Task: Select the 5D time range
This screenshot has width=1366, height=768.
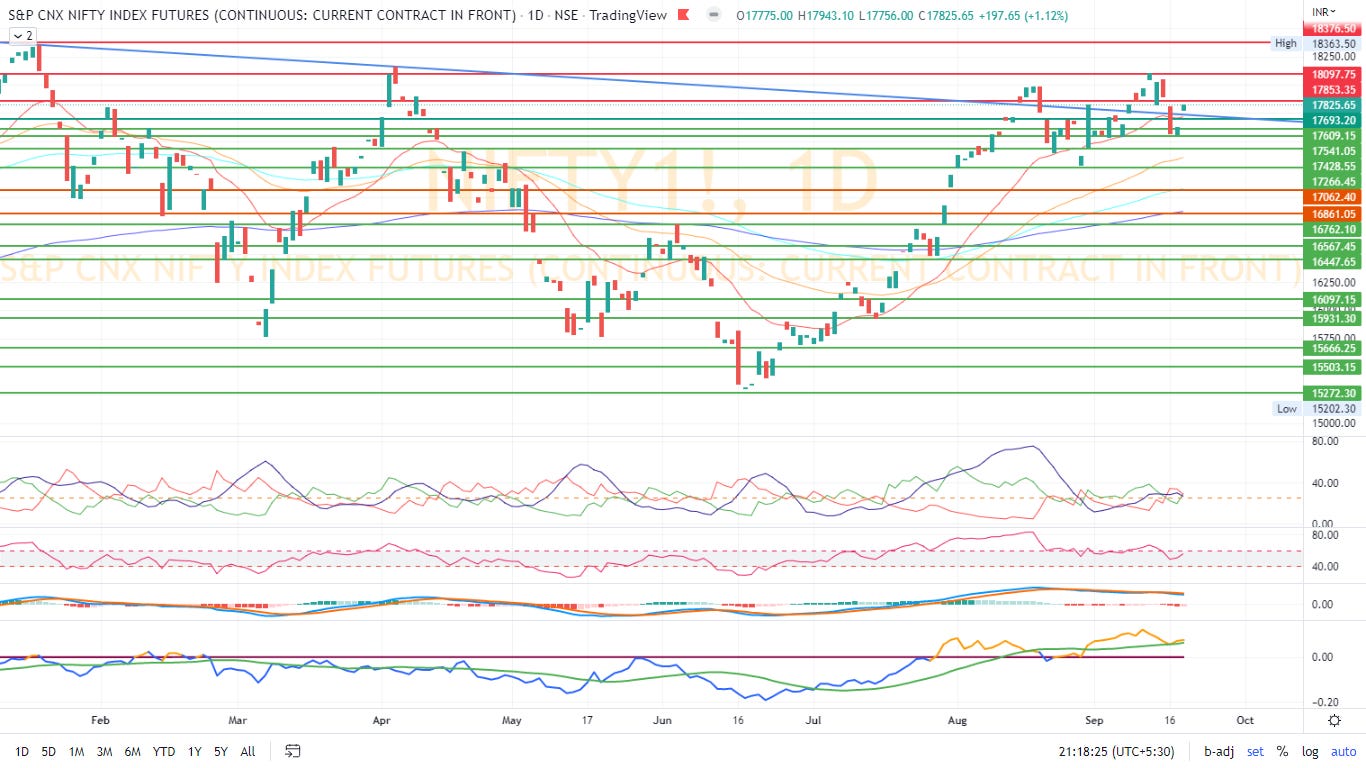Action: pos(48,751)
